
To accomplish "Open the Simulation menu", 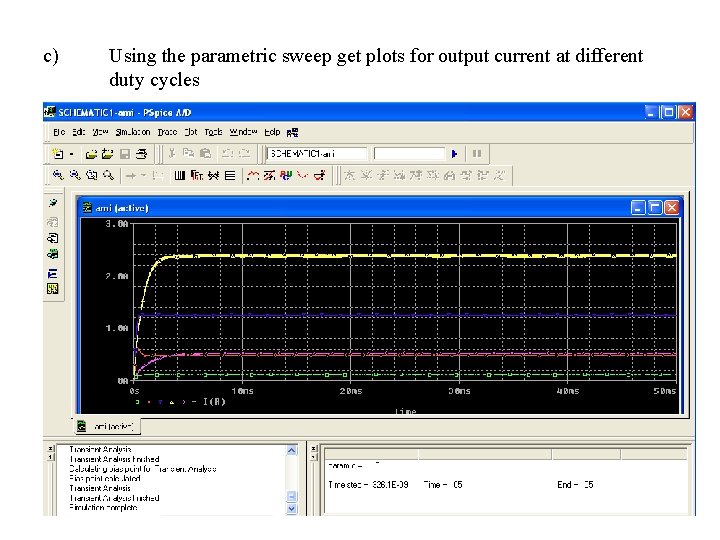I will pos(133,132).
